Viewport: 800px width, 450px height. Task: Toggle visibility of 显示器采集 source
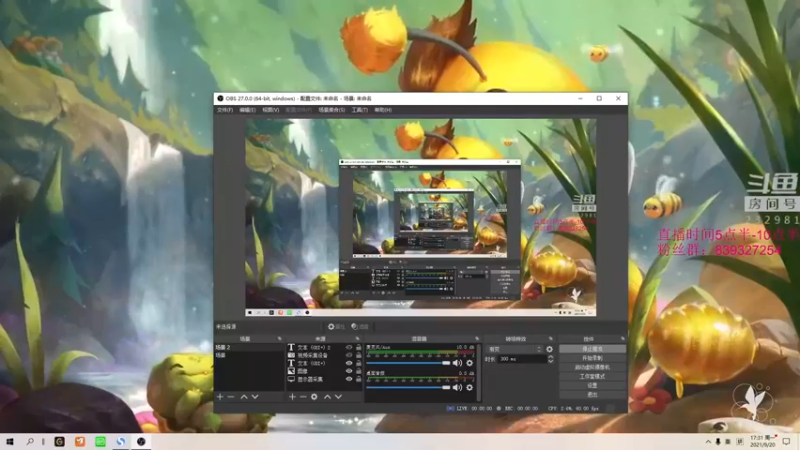point(349,379)
